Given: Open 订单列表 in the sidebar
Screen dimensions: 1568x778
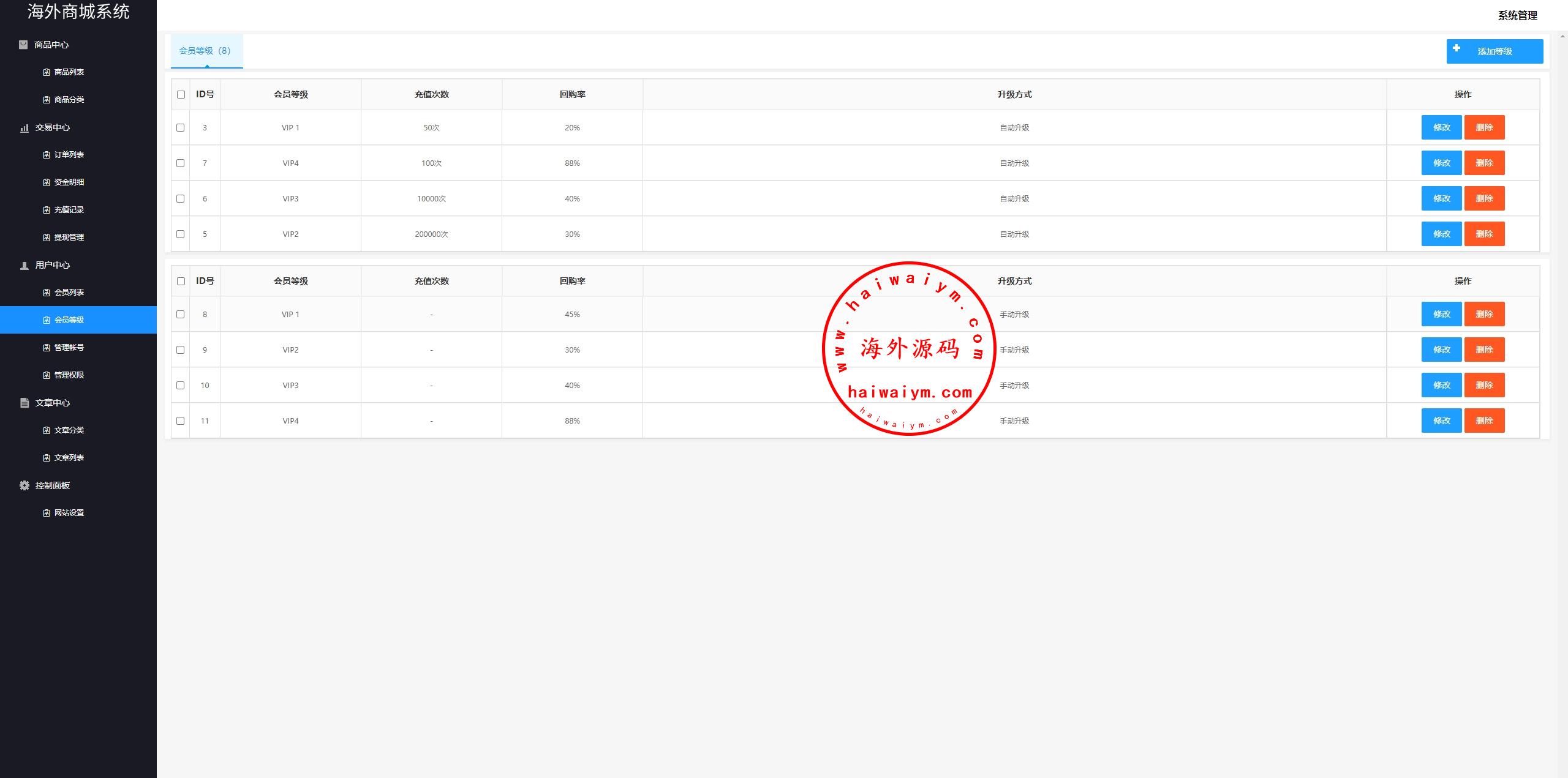Looking at the screenshot, I should [x=69, y=155].
